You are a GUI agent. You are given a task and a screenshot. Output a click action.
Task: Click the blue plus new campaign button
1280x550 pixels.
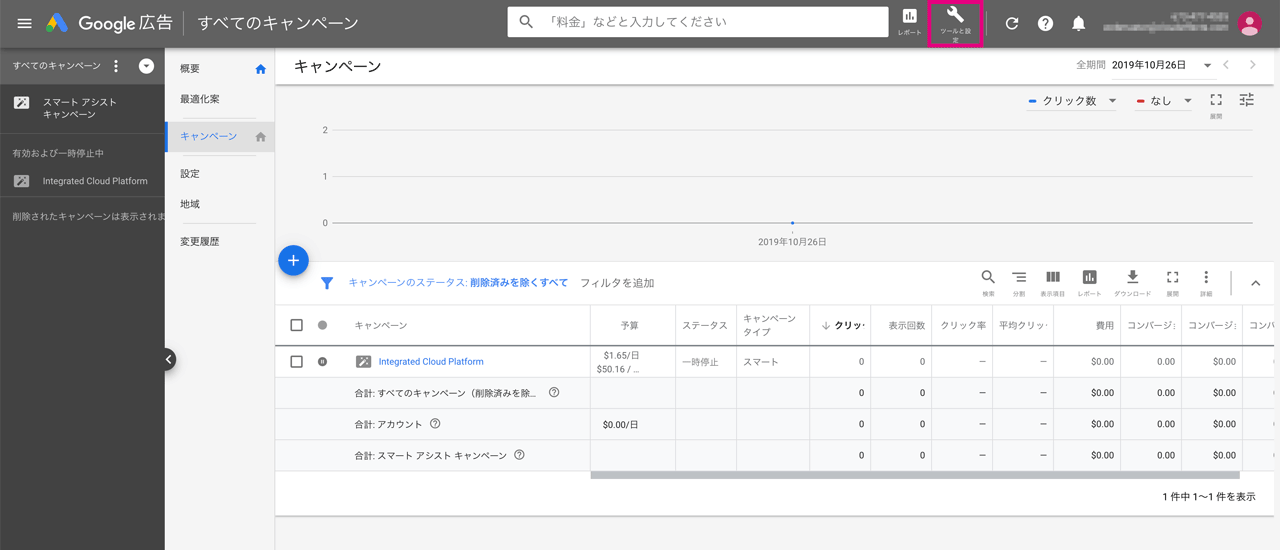click(x=293, y=260)
